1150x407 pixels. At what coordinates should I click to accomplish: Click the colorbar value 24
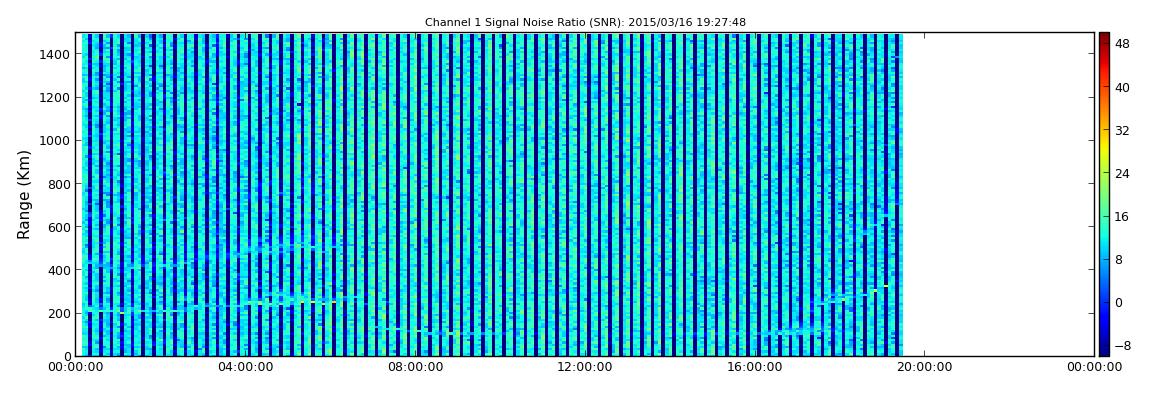(x=1122, y=174)
